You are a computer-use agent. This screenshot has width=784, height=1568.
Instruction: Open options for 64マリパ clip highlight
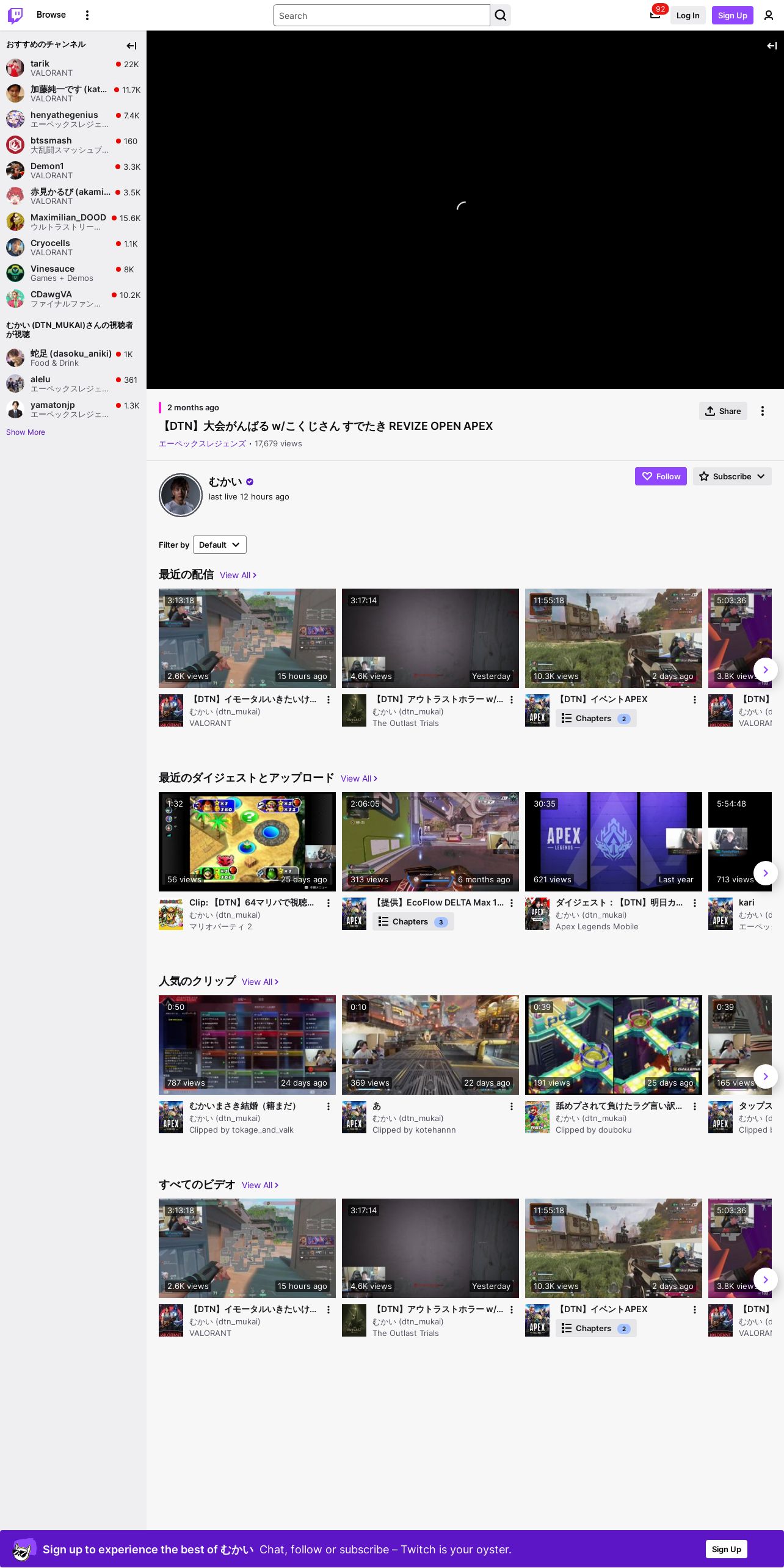[x=328, y=903]
